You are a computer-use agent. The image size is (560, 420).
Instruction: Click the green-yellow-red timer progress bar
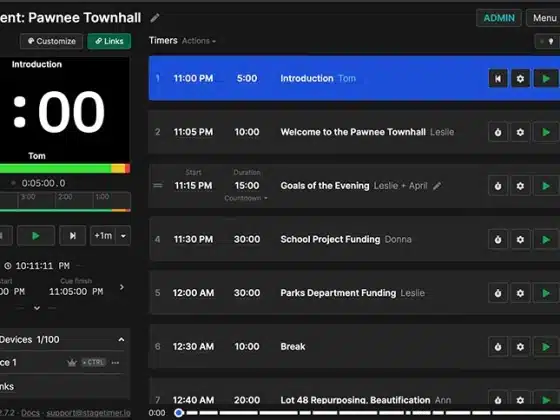tap(65, 168)
